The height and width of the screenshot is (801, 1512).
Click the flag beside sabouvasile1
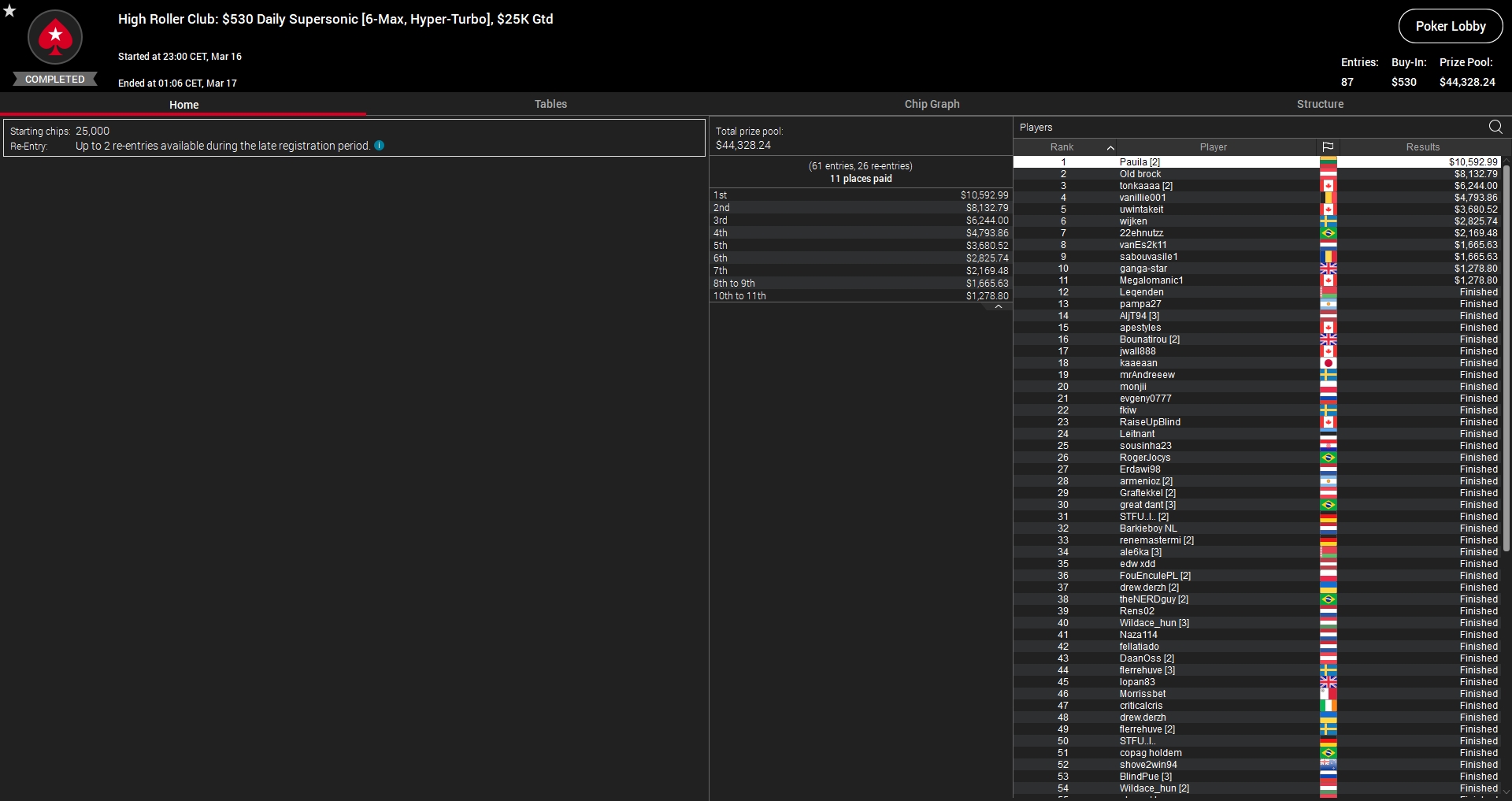pyautogui.click(x=1329, y=257)
